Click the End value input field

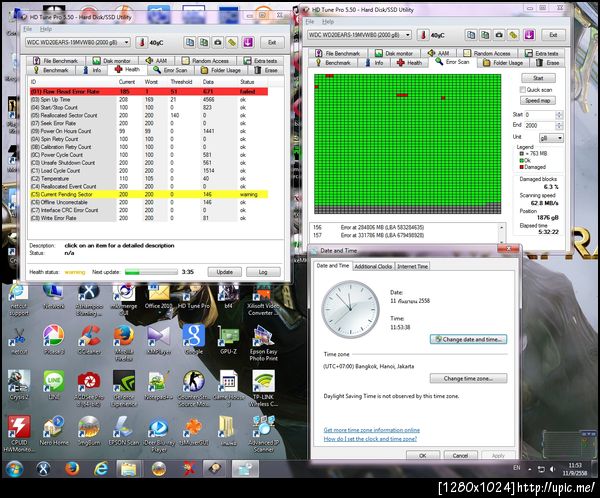pyautogui.click(x=540, y=126)
